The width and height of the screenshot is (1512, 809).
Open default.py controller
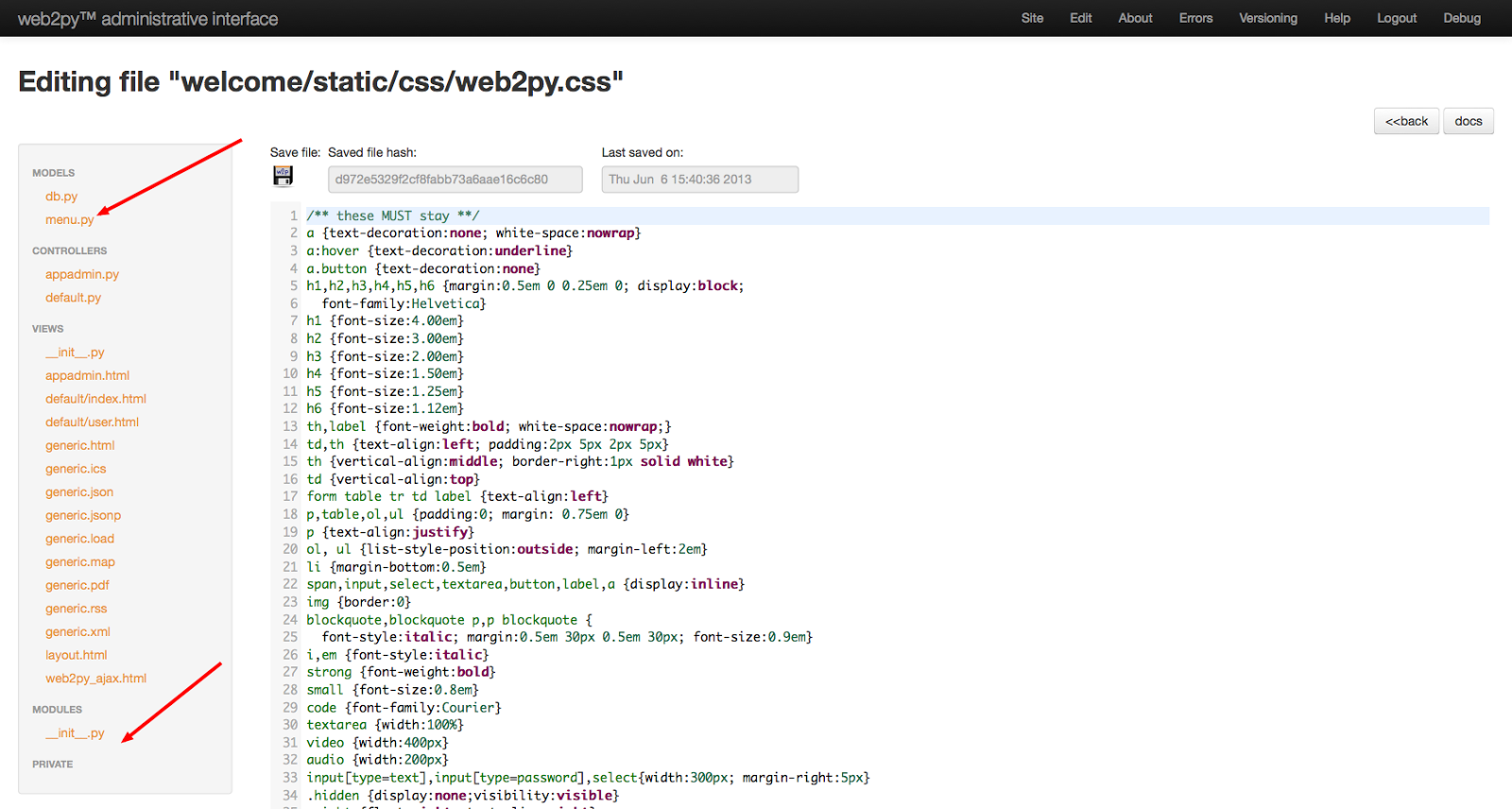tap(73, 298)
